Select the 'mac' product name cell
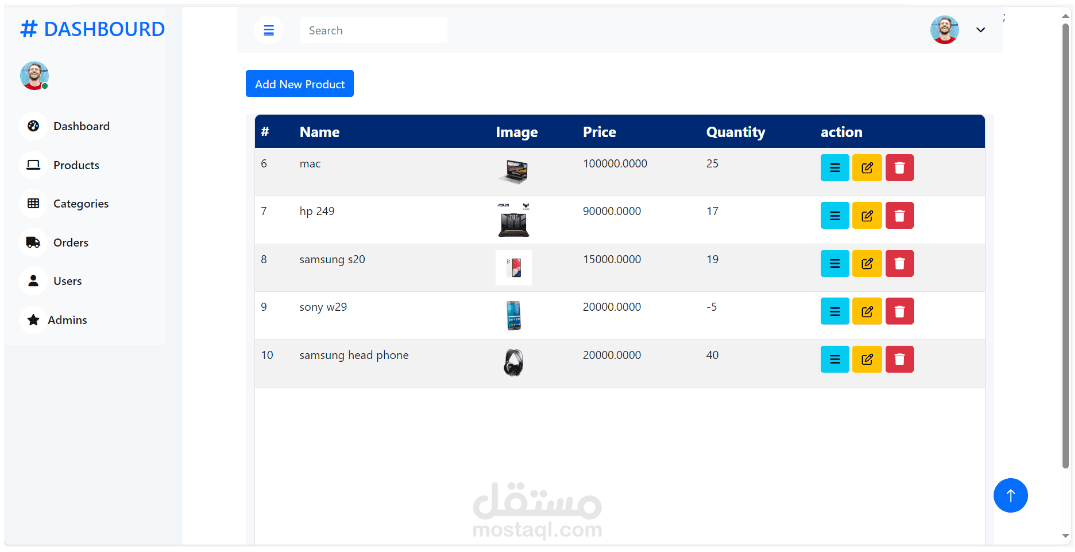1075x552 pixels. pyautogui.click(x=310, y=163)
